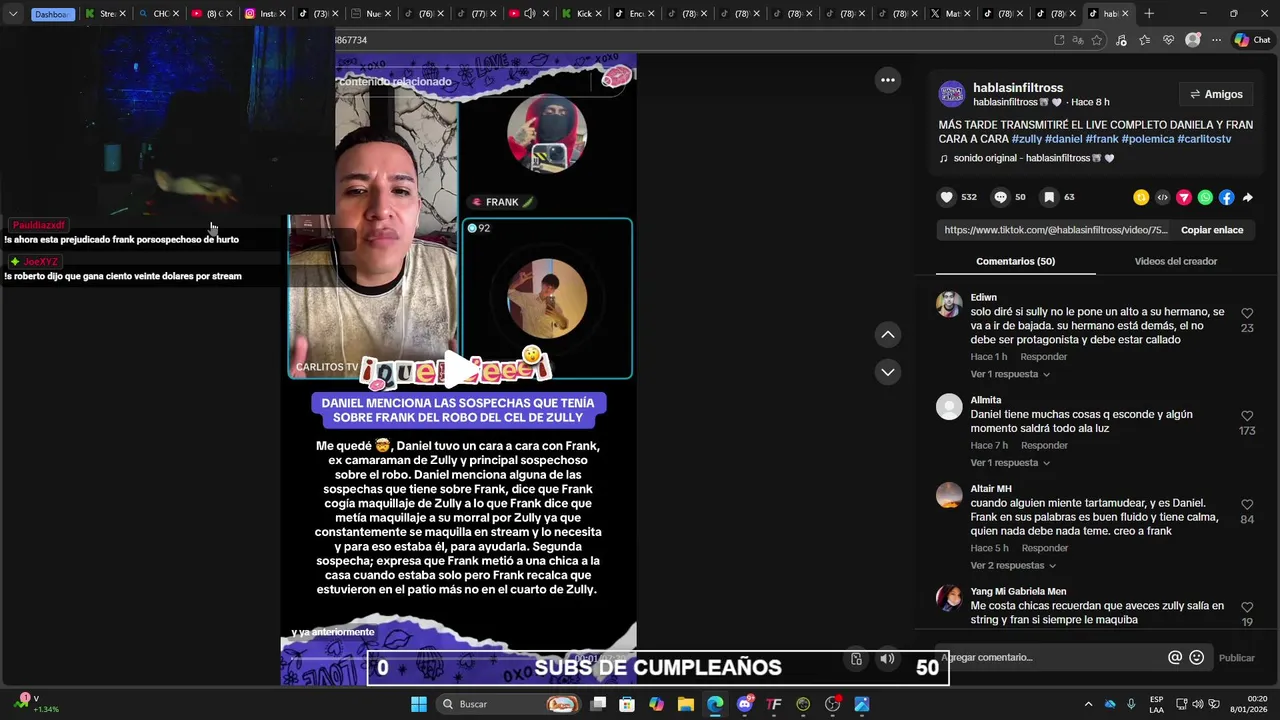Open the #polemica hashtag
Image resolution: width=1280 pixels, height=720 pixels.
click(x=1147, y=139)
